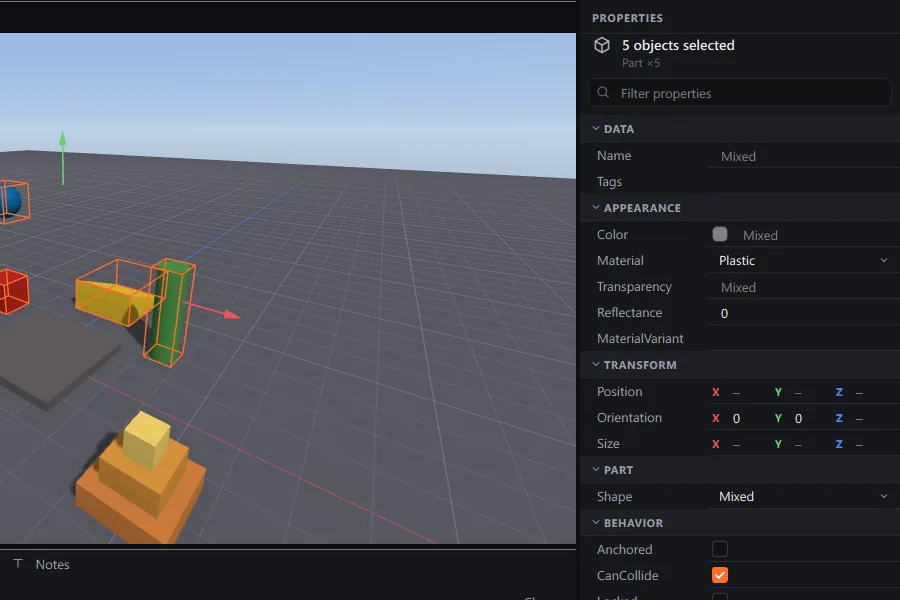Click the Size Z field
The height and width of the screenshot is (600, 900).
864,444
